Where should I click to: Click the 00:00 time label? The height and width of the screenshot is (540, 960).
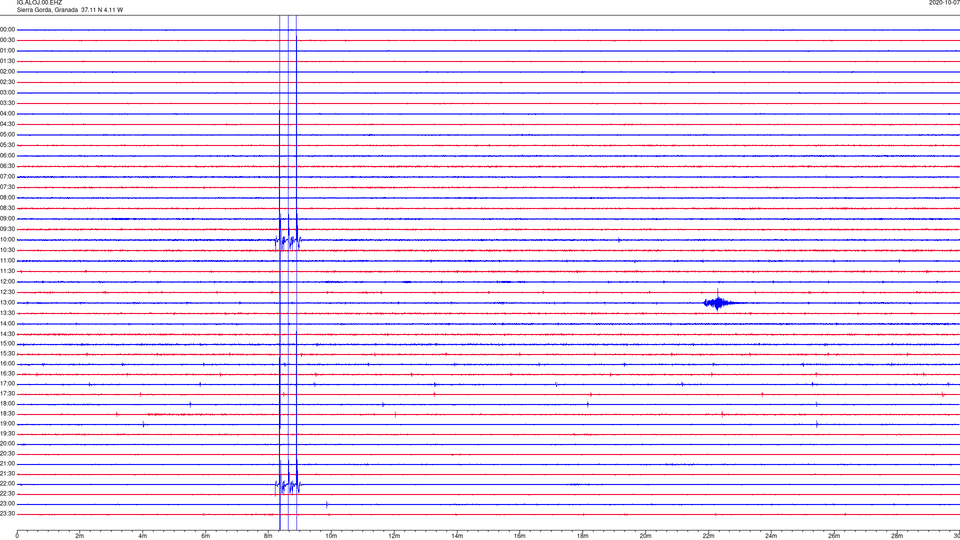click(x=8, y=29)
